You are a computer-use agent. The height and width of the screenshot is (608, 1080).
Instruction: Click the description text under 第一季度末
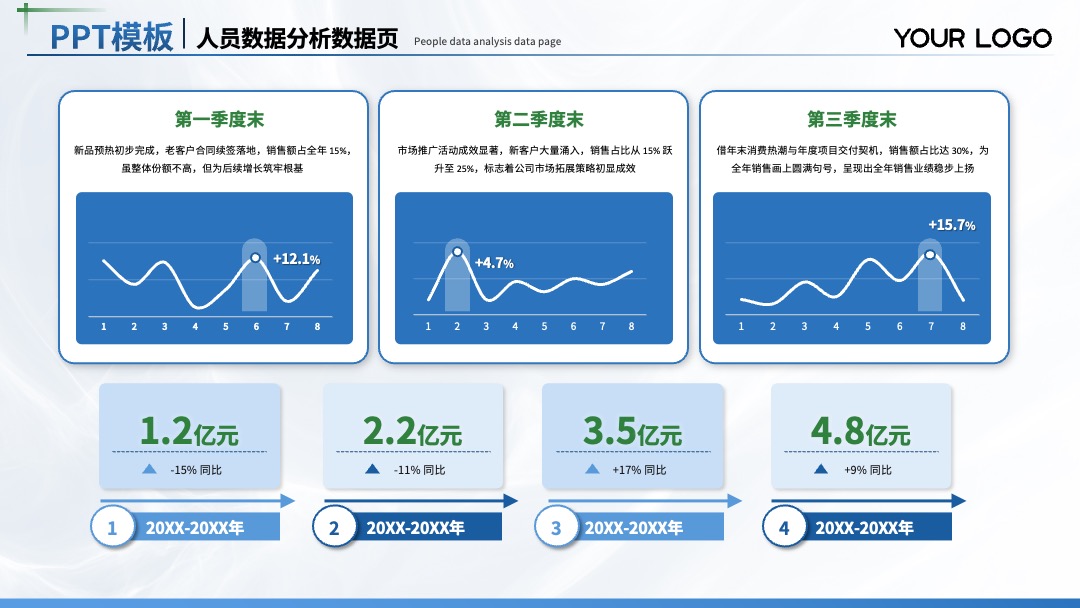[x=213, y=159]
